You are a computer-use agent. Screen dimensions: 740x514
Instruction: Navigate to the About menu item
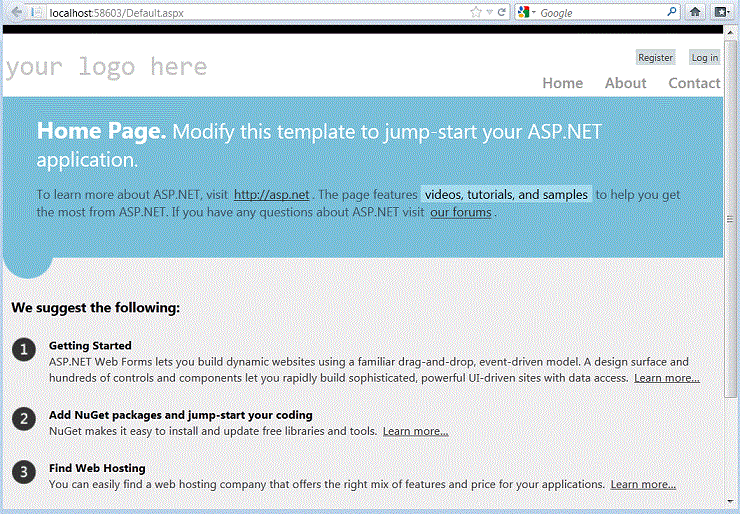625,83
